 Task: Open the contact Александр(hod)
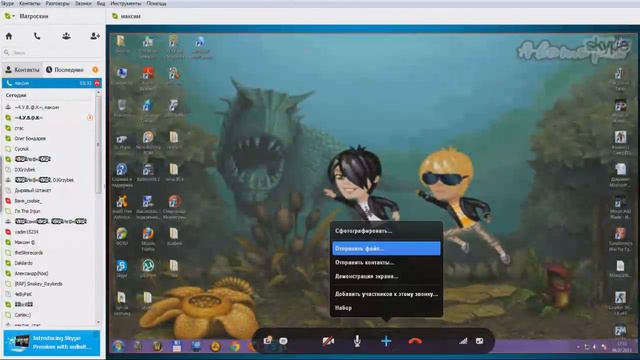(x=49, y=273)
